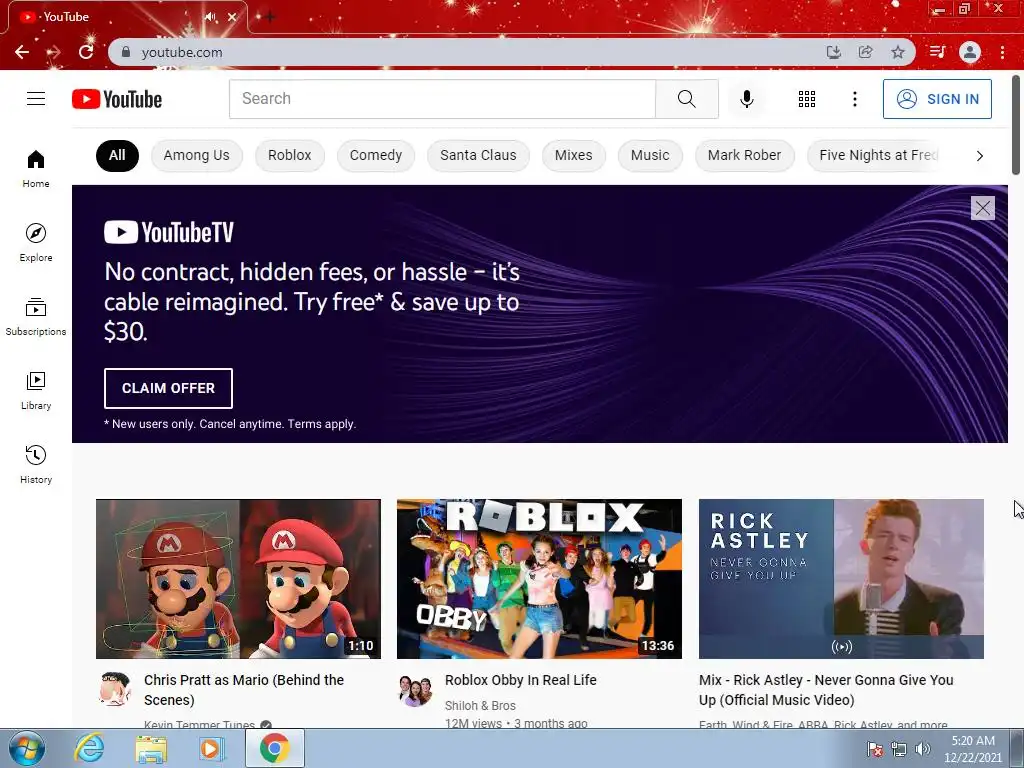Click browser back arrow
This screenshot has height=768, width=1024.
(22, 52)
